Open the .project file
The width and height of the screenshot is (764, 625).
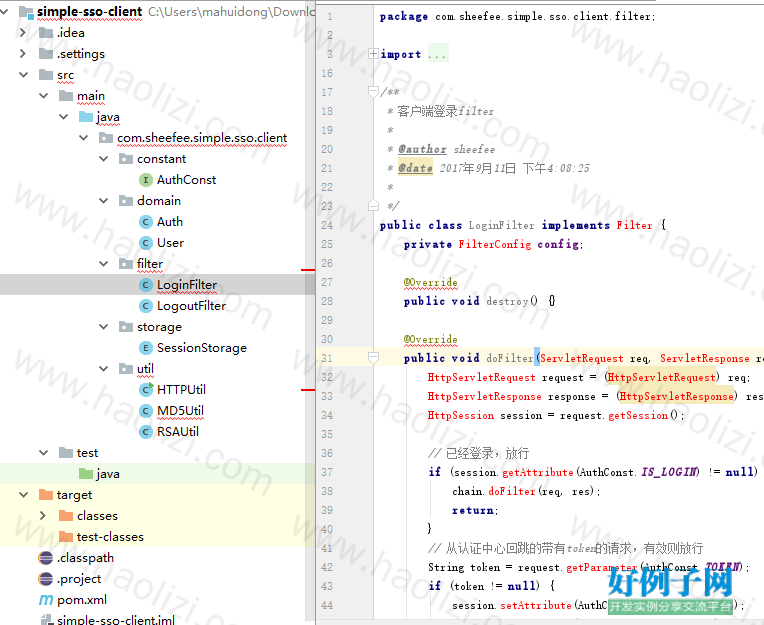click(x=79, y=579)
